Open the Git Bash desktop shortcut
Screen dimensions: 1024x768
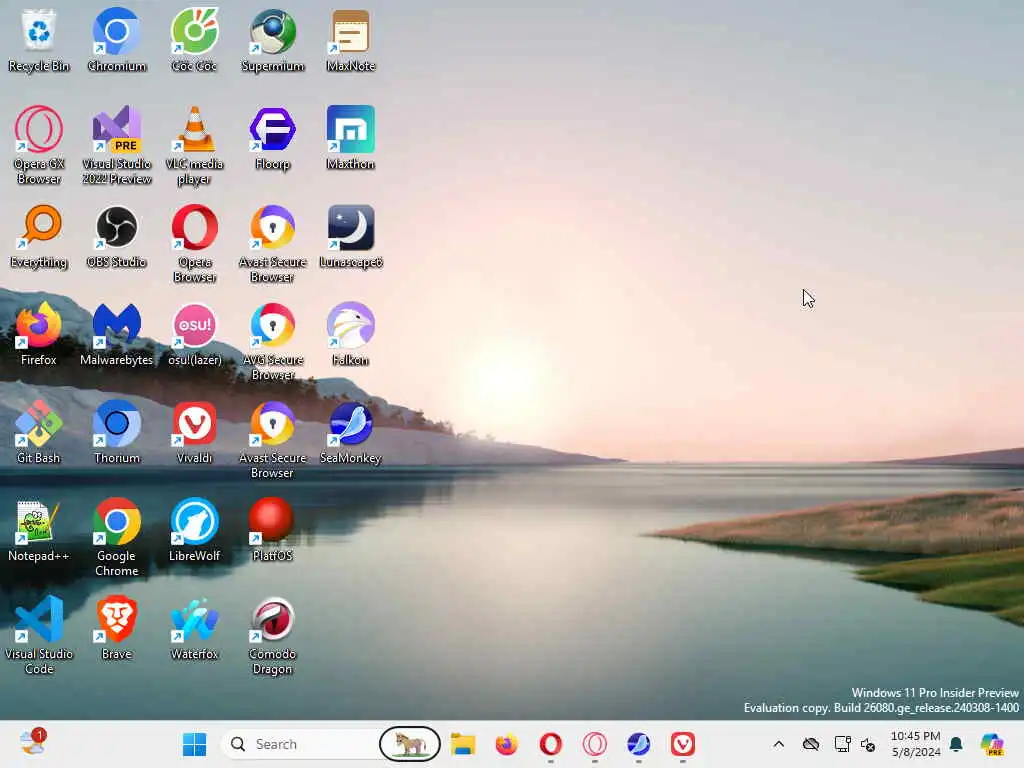pyautogui.click(x=39, y=432)
